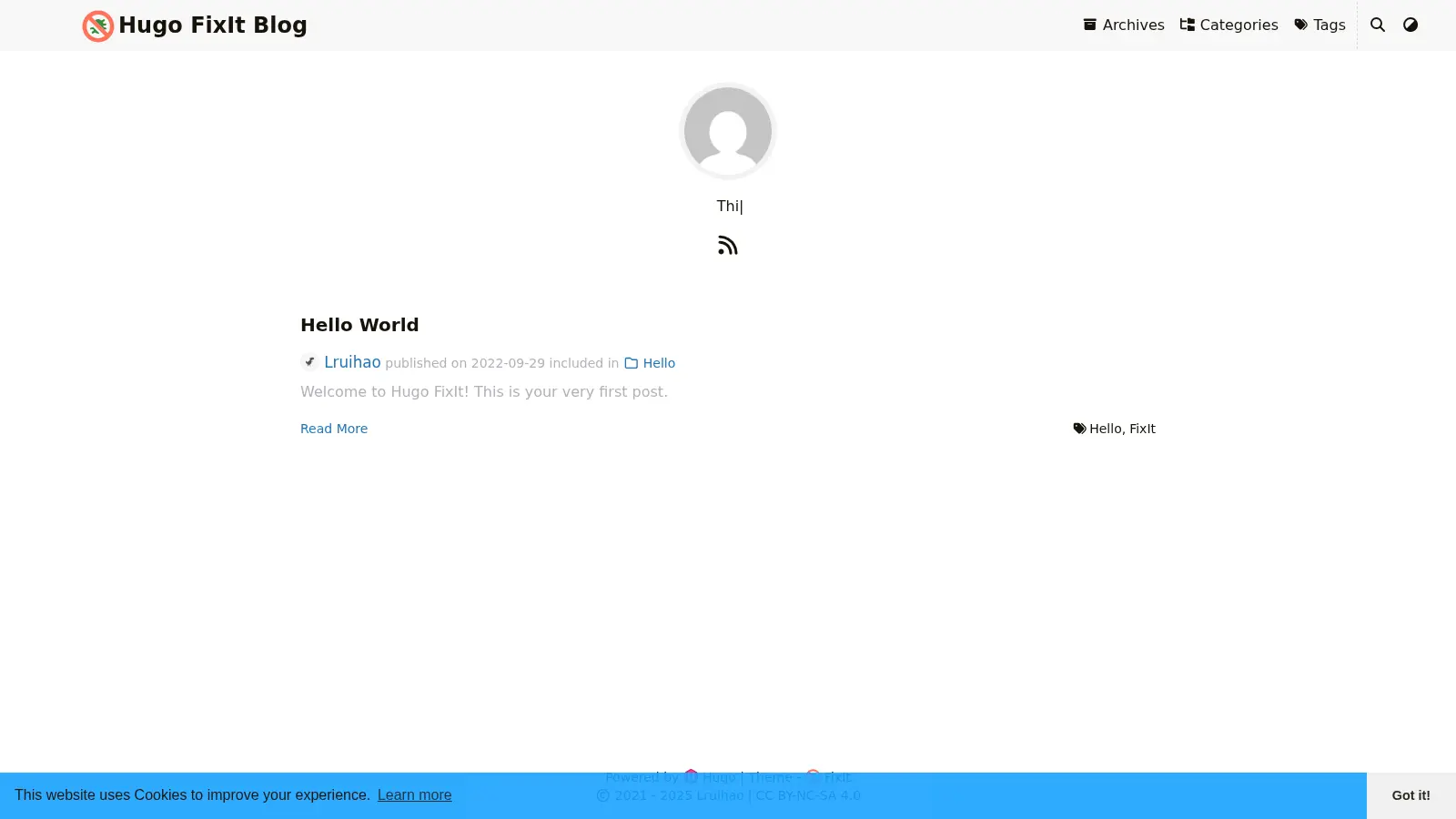This screenshot has width=1456, height=819.
Task: Open the Hugo FixIt Blog home title
Action: [x=213, y=25]
